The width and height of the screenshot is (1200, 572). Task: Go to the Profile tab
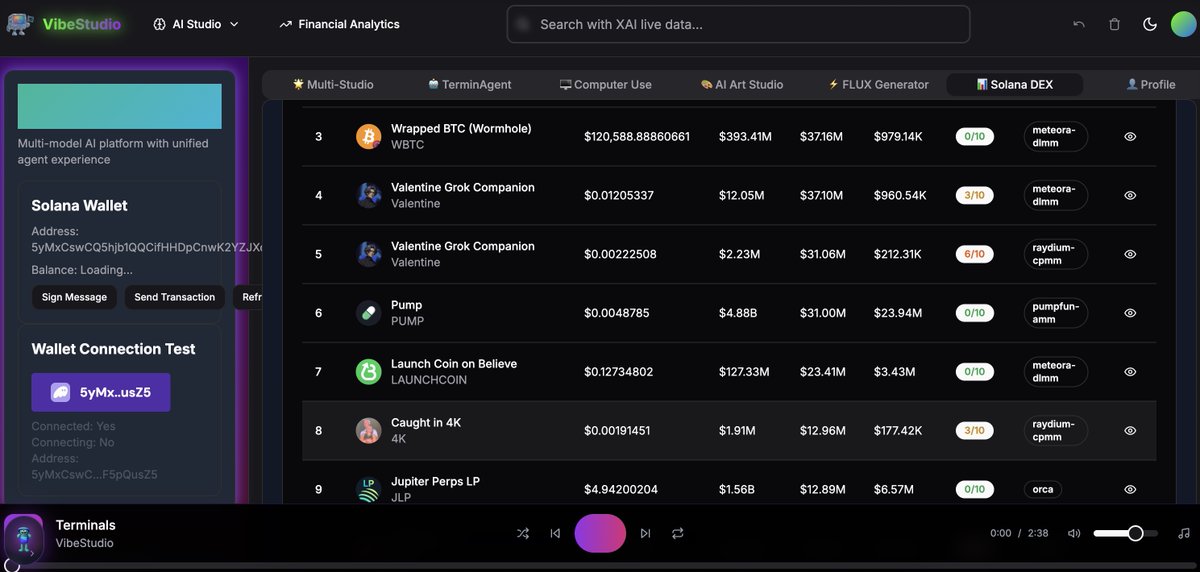1150,84
